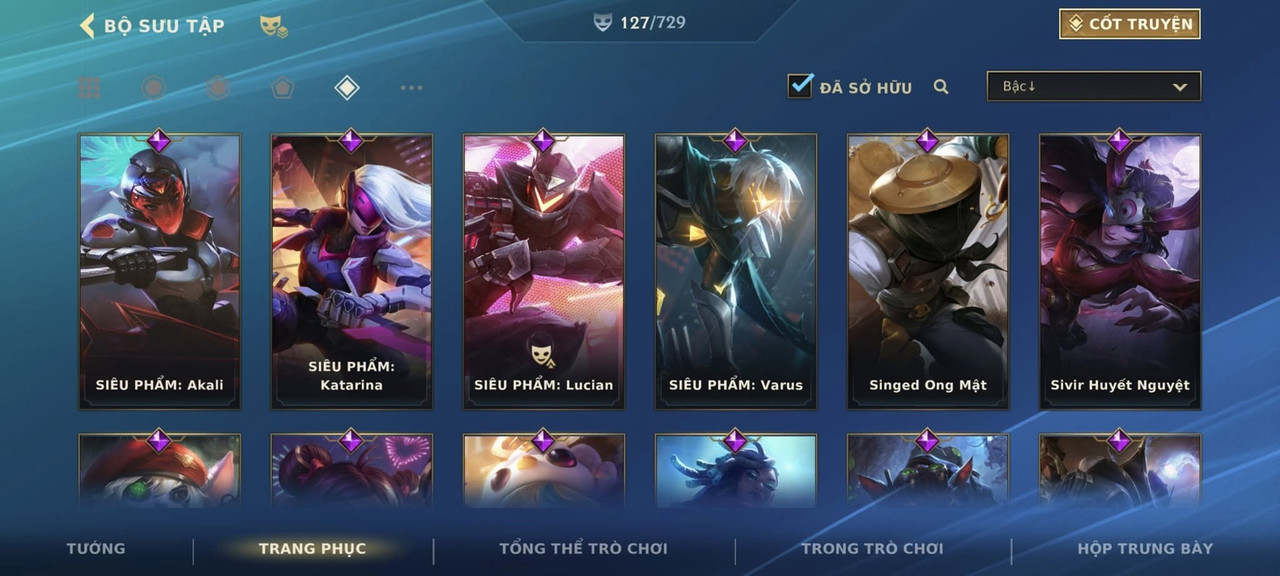This screenshot has width=1280, height=576.
Task: Click the search magnifier icon
Action: (941, 87)
